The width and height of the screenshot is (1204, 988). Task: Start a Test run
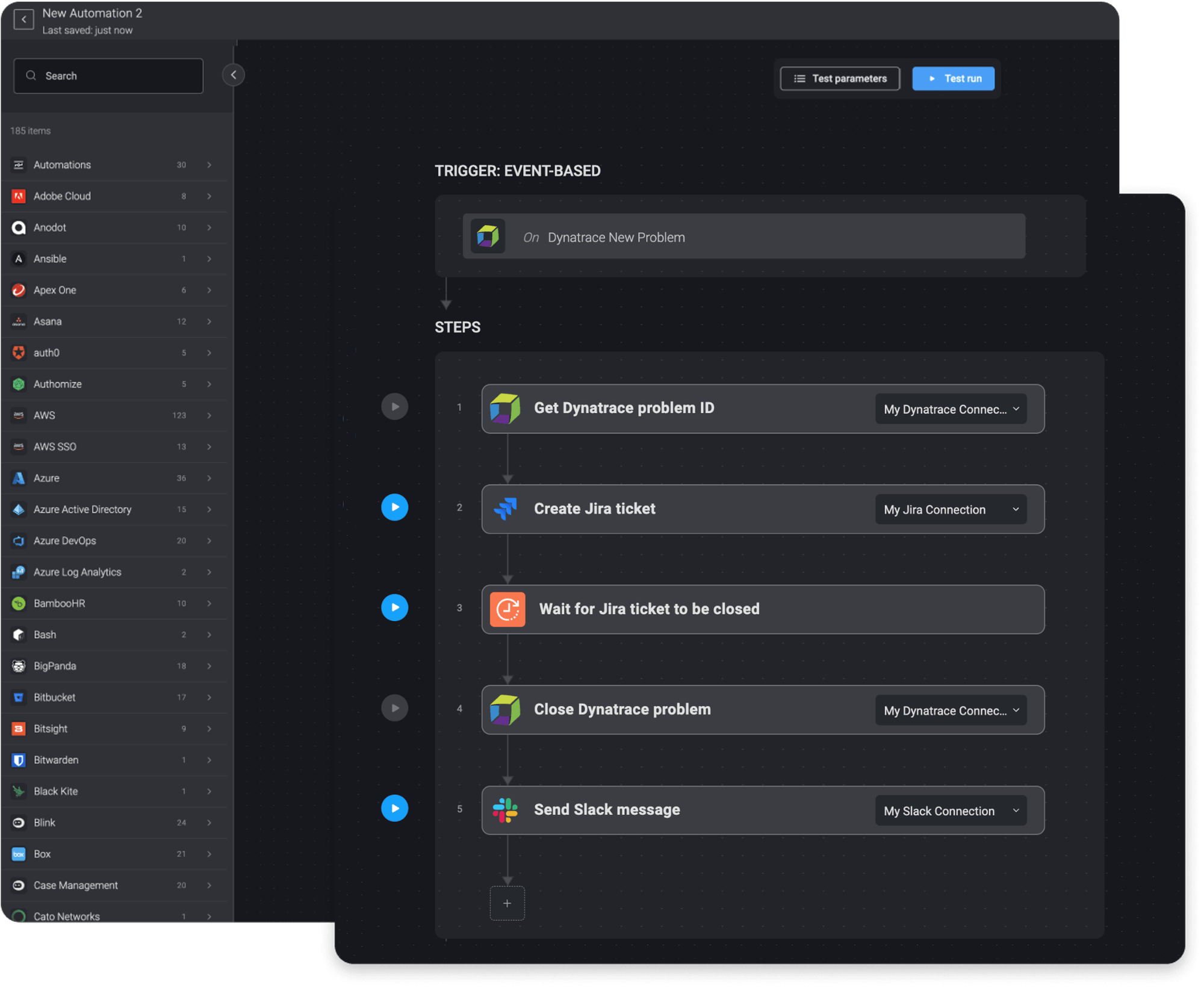point(954,79)
